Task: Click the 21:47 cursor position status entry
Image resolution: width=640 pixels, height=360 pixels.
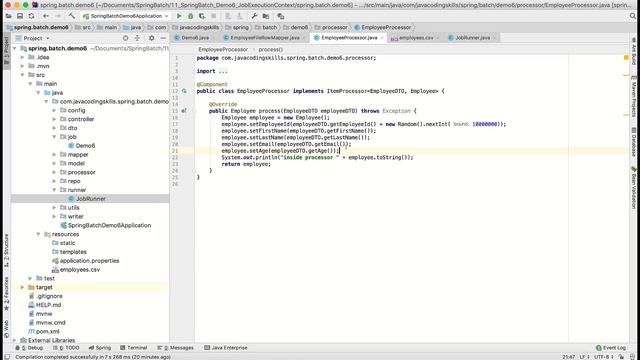Action: (569, 357)
